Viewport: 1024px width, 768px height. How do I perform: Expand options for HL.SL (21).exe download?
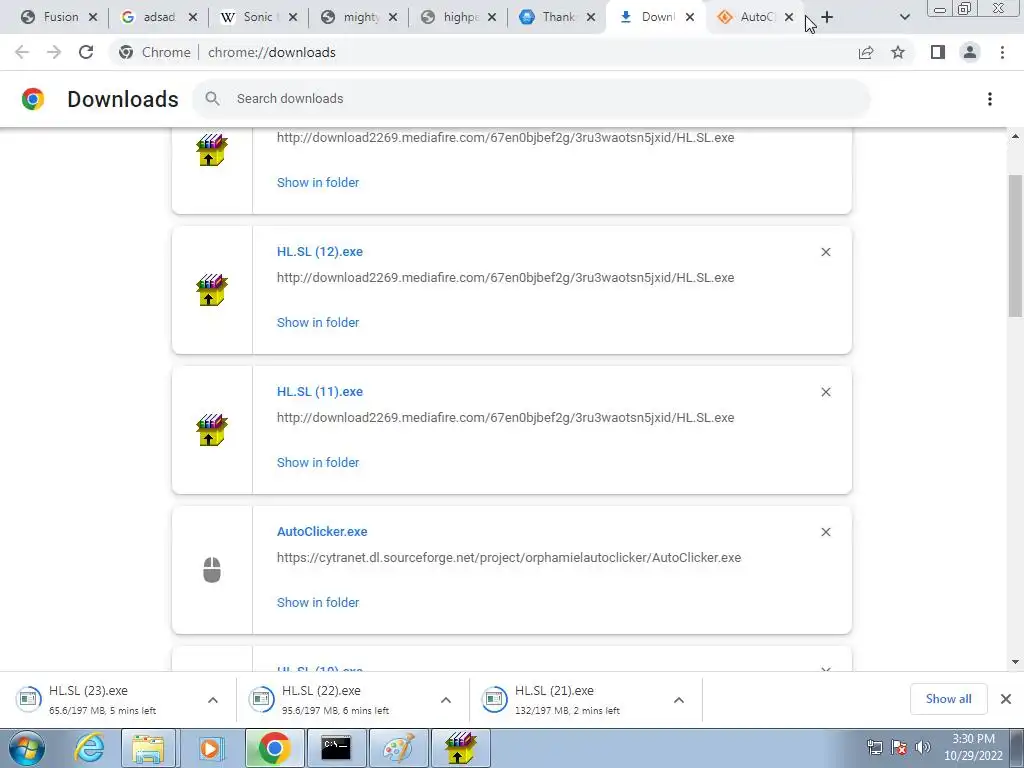(x=679, y=700)
